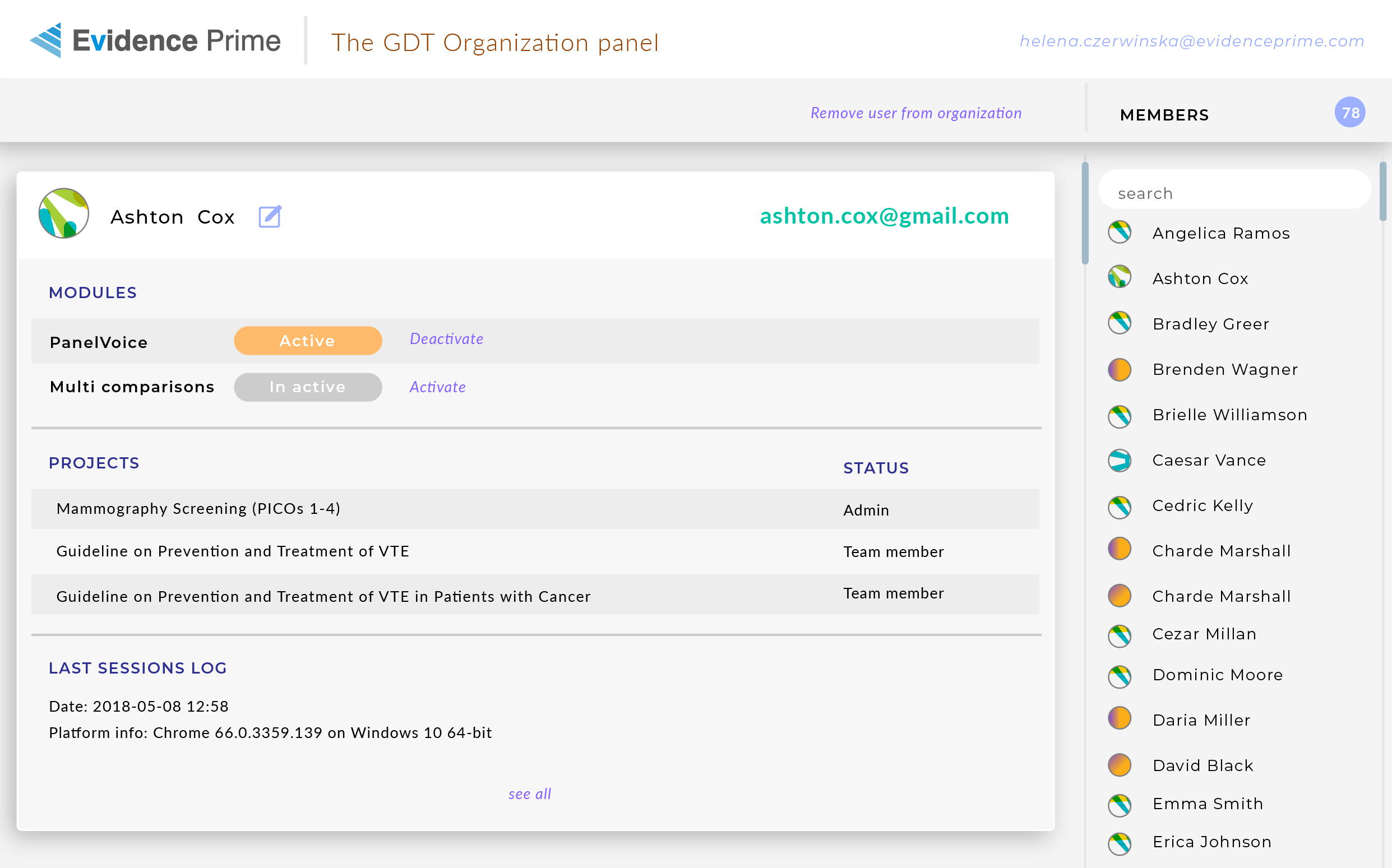The image size is (1392, 868).
Task: Select Bradley Greer in members list
Action: 1210,324
